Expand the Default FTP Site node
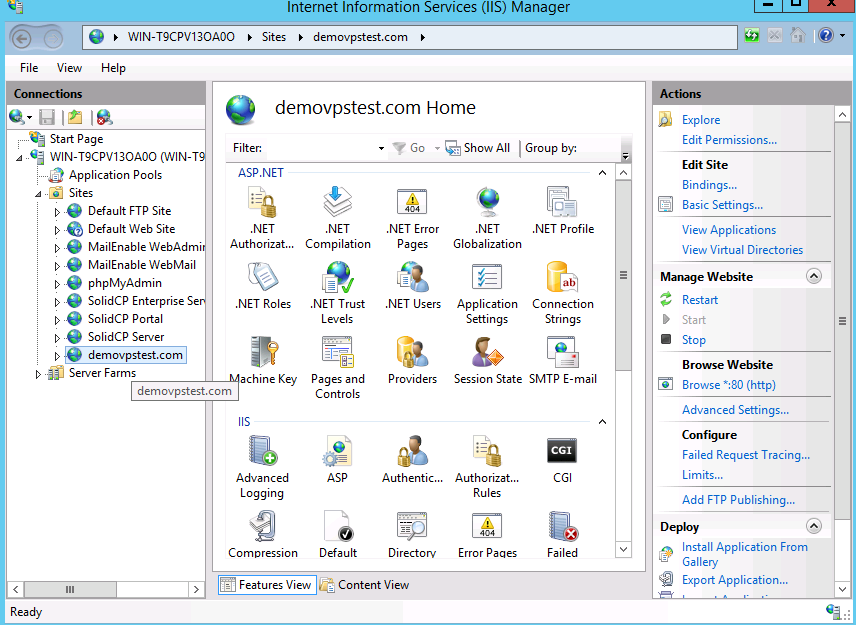Screen dimensions: 856x625 (57, 212)
